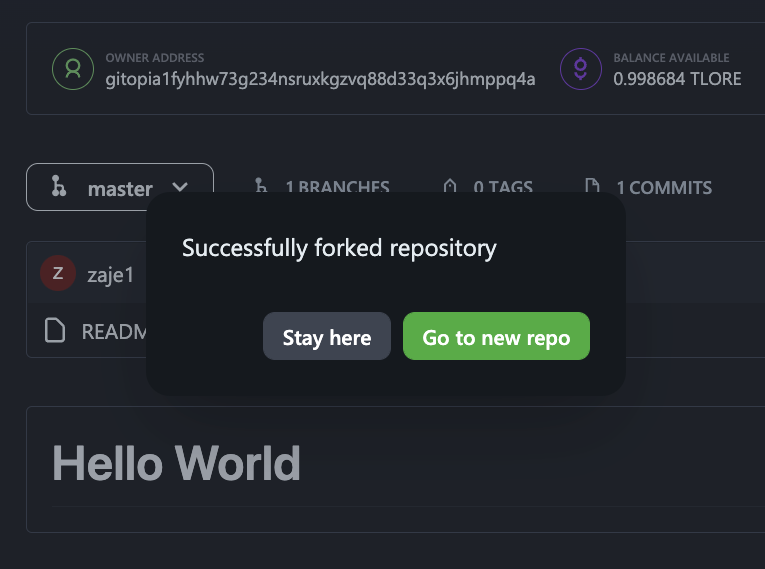Click the purple balance token icon

[x=580, y=69]
